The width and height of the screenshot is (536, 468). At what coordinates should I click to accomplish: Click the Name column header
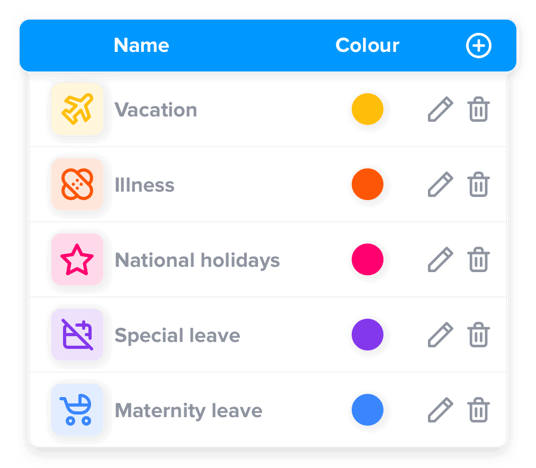coord(142,45)
